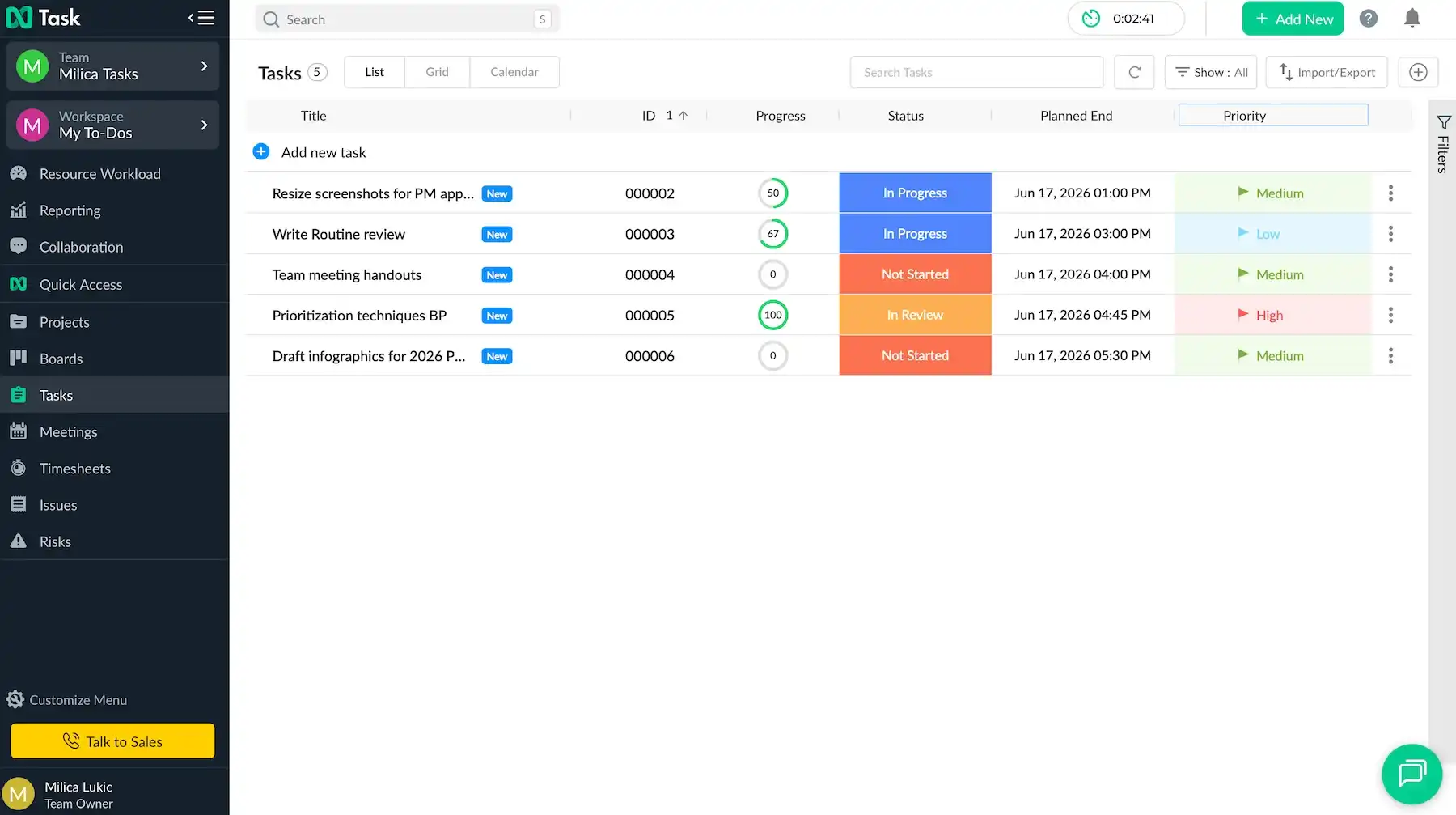
Task: Click the Add New button
Action: (1293, 19)
